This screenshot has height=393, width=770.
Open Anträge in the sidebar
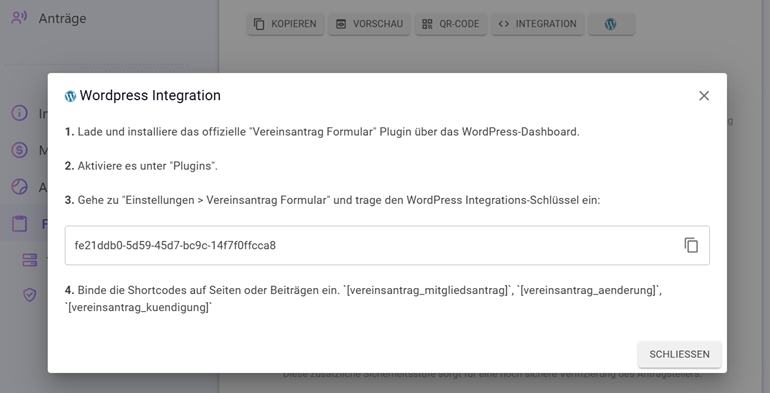coord(62,19)
